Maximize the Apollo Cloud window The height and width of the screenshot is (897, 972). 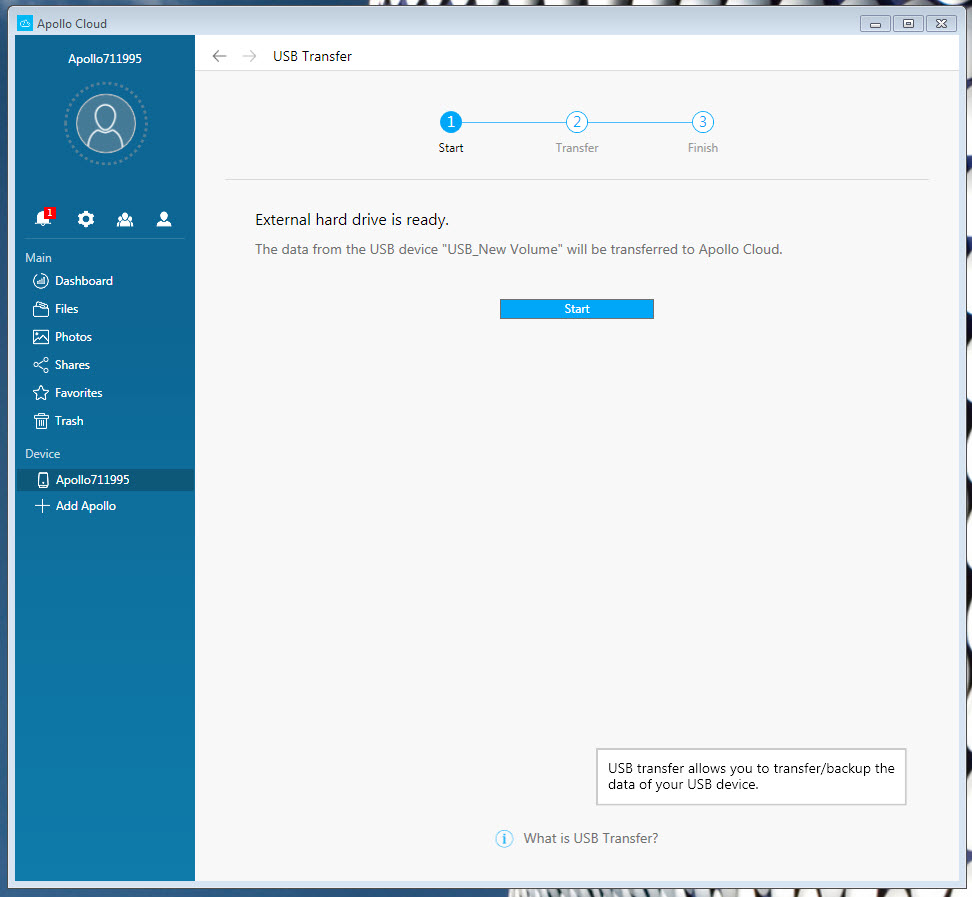pos(908,24)
